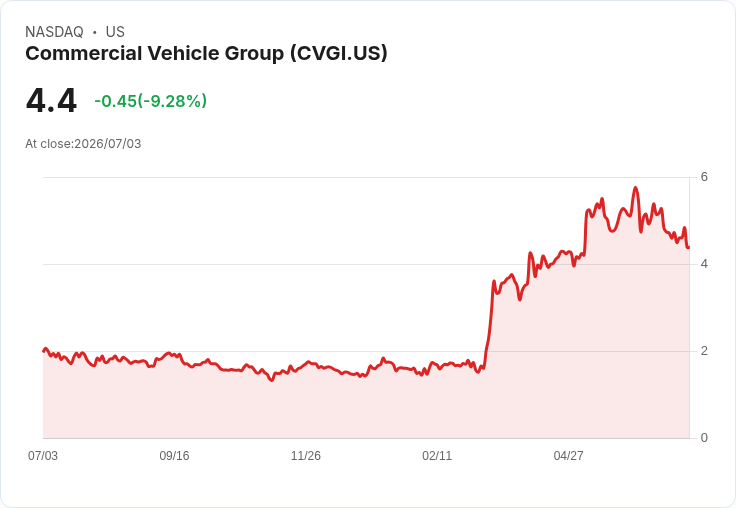Screen dimensions: 736x508
Task: Click the NASDAQ exchange label
Action: pyautogui.click(x=54, y=32)
